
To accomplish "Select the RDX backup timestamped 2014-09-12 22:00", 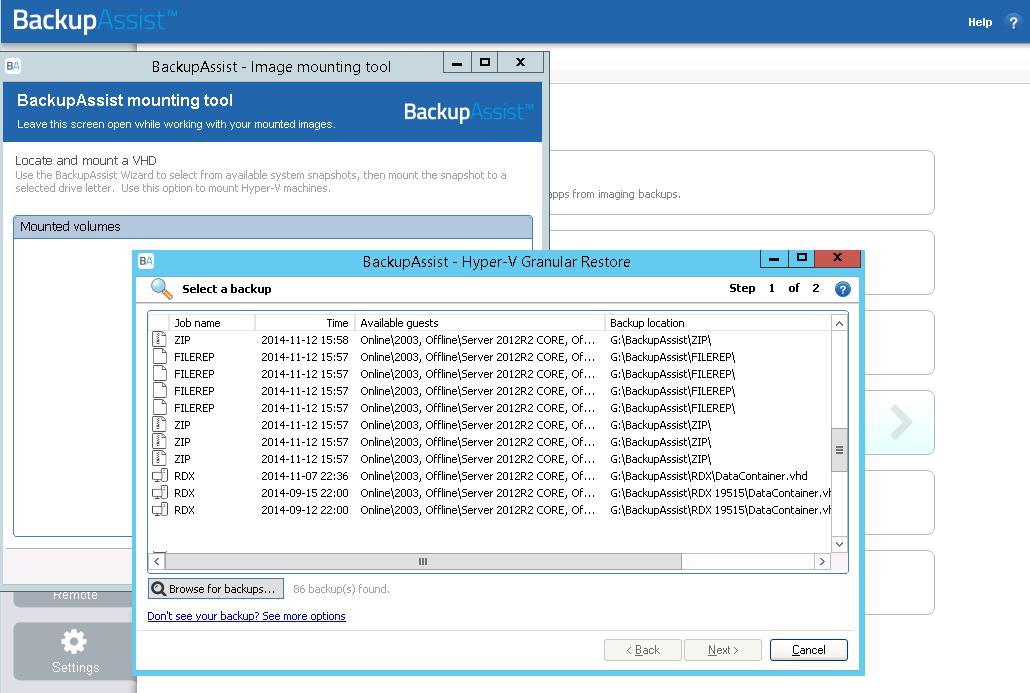I will (490, 510).
